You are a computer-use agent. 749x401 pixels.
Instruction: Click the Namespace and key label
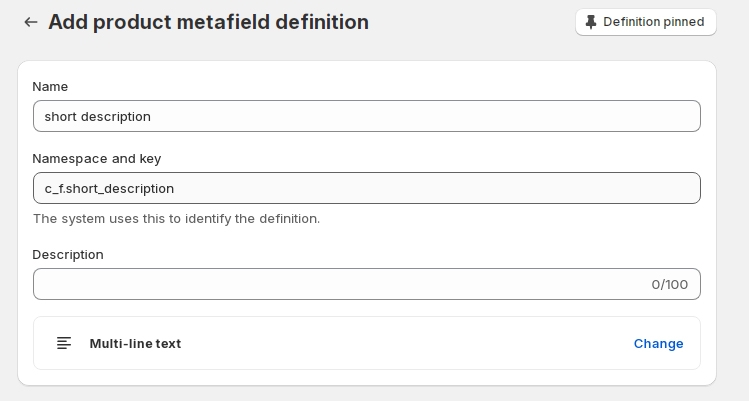click(x=96, y=158)
